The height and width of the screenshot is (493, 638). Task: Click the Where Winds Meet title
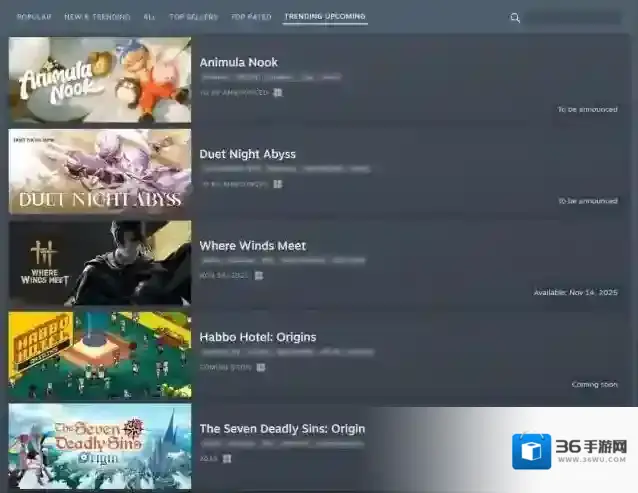click(x=252, y=246)
